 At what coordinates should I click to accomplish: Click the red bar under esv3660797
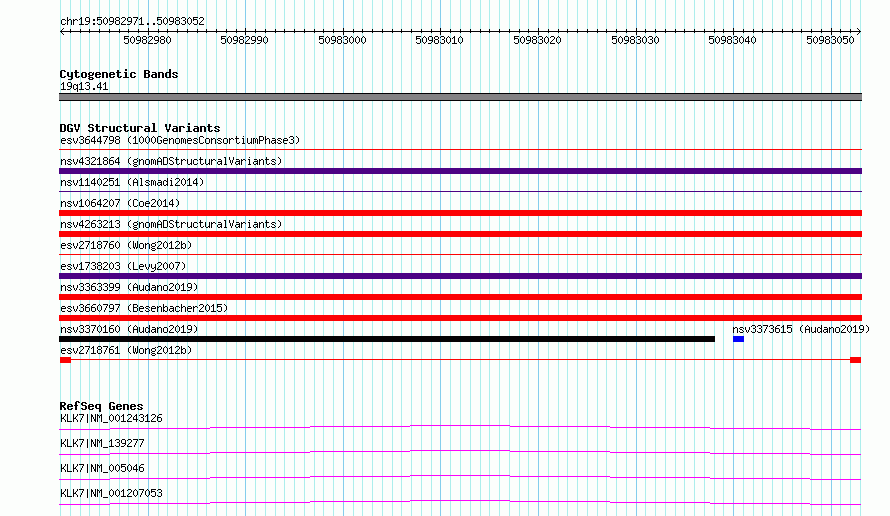[460, 318]
